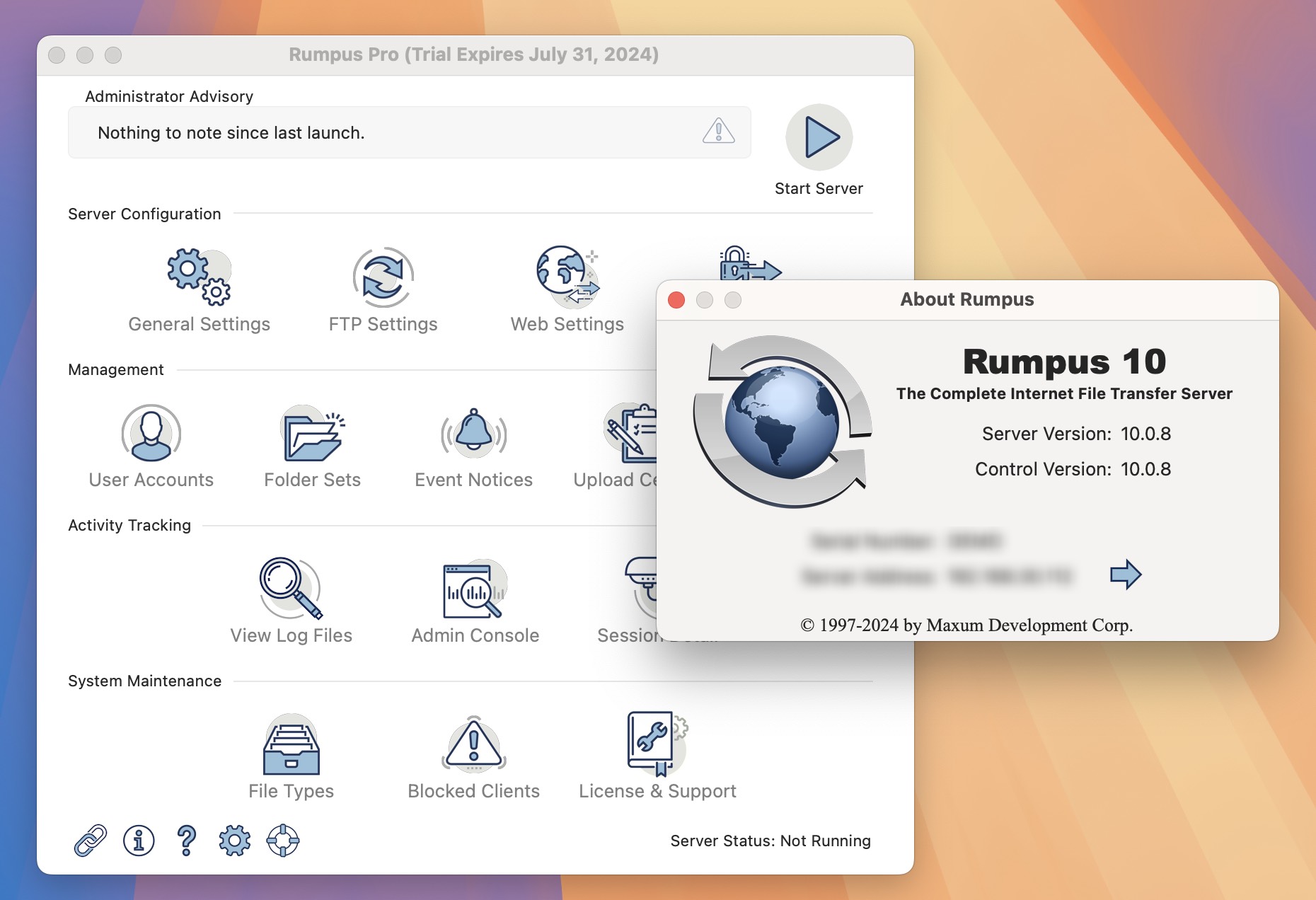
Task: Click the Event Notices label
Action: [x=473, y=480]
